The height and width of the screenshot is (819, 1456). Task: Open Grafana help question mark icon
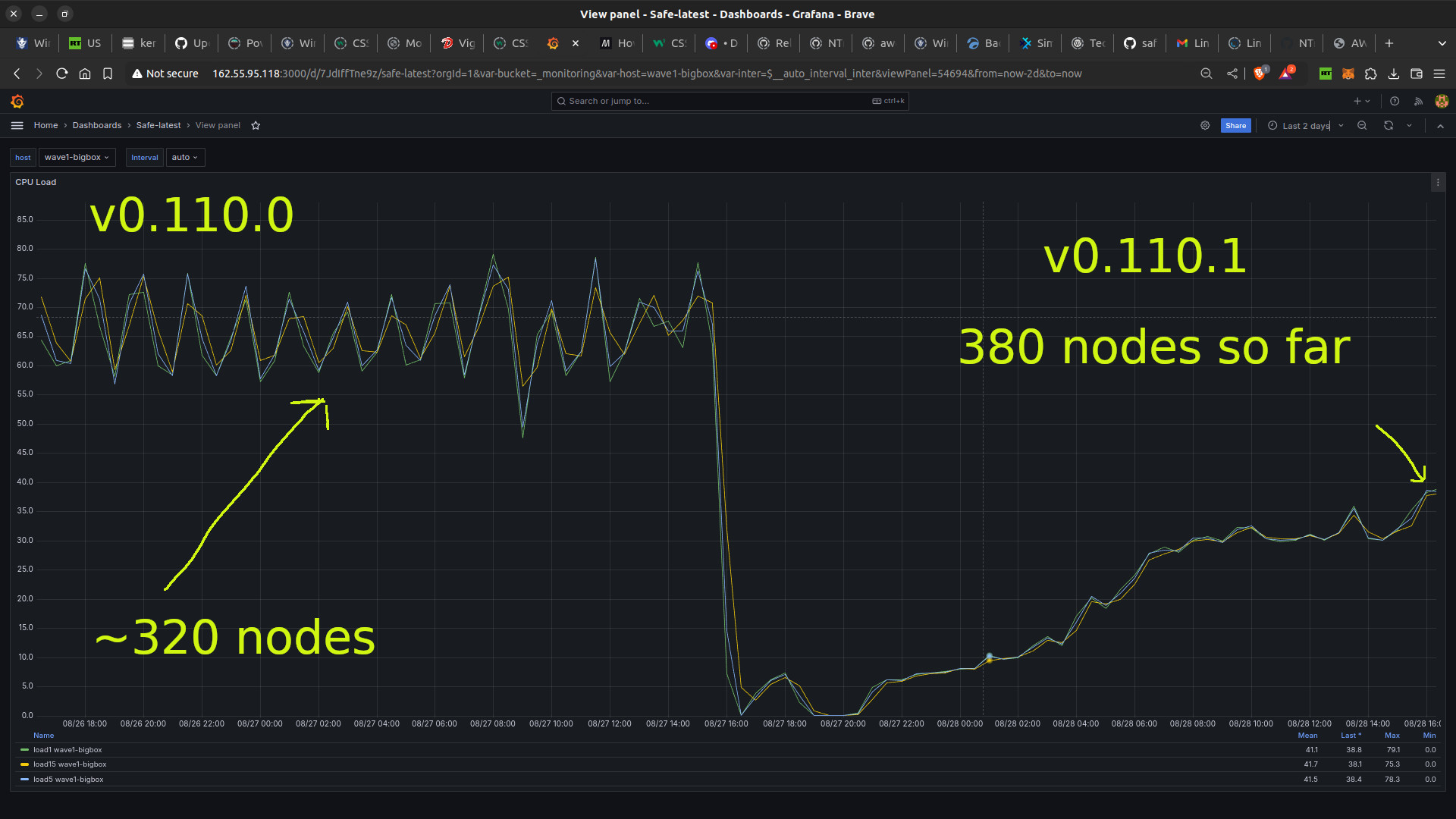coord(1395,101)
